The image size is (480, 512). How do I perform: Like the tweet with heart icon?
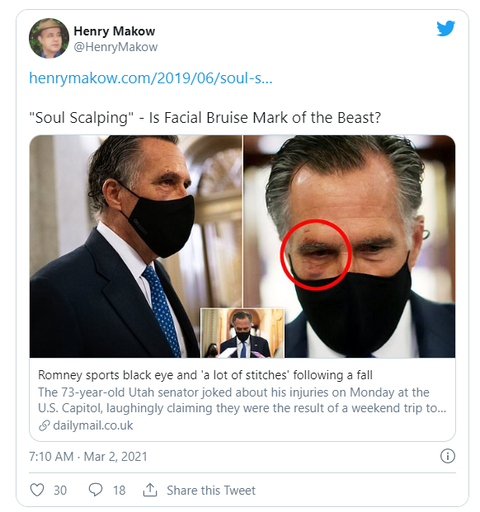37,490
